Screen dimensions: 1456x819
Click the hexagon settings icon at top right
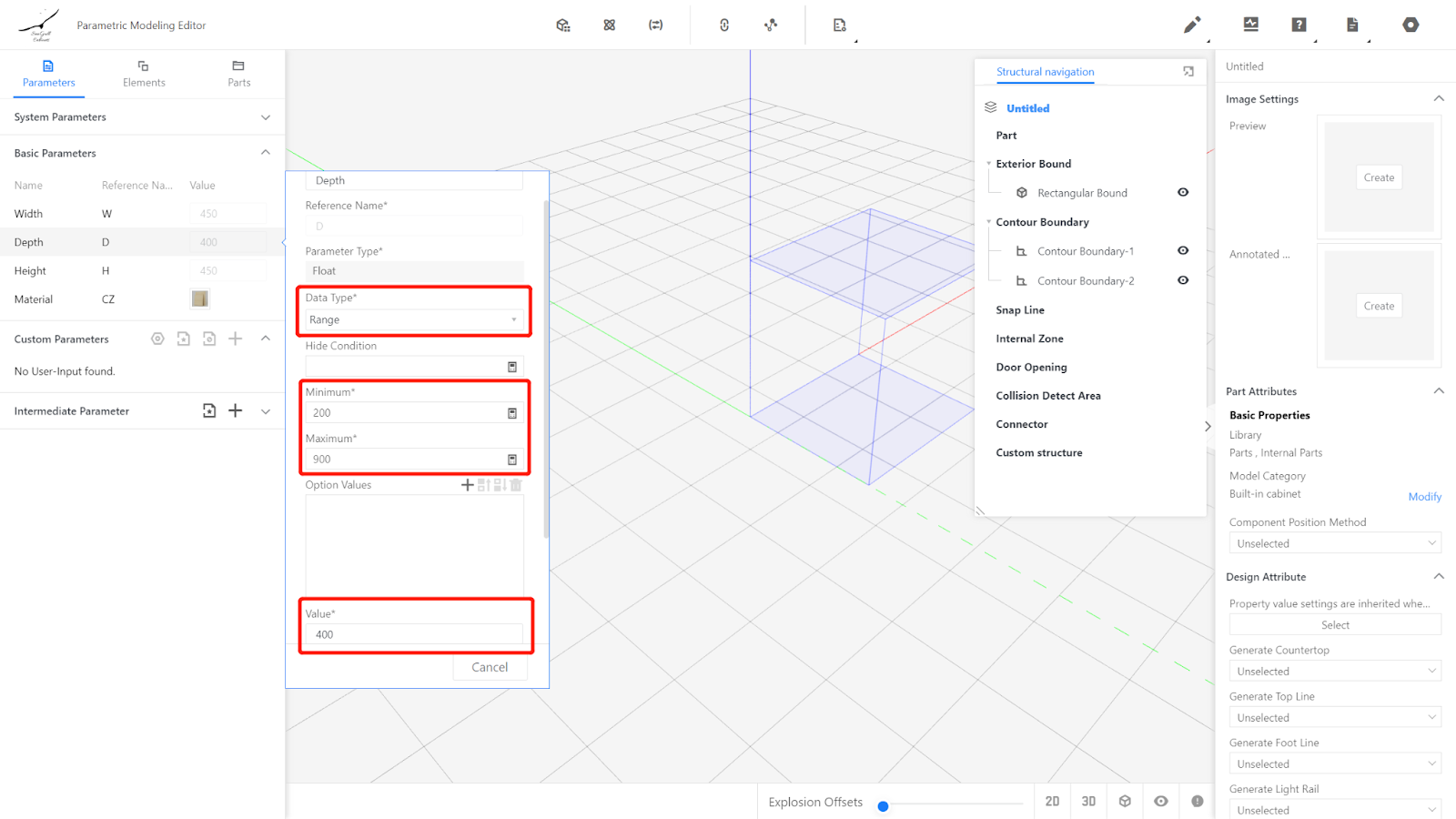1410,25
